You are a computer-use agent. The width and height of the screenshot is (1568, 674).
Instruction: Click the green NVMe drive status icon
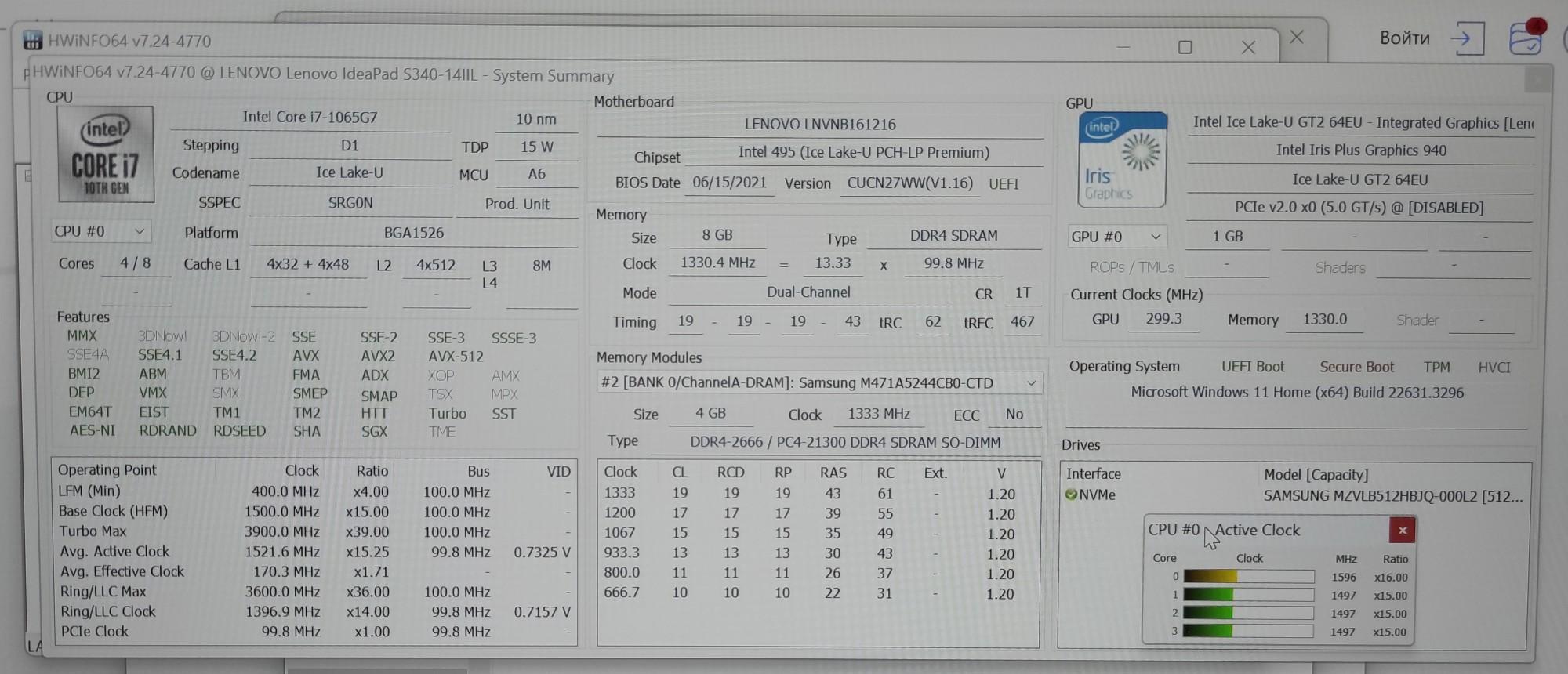click(1071, 495)
